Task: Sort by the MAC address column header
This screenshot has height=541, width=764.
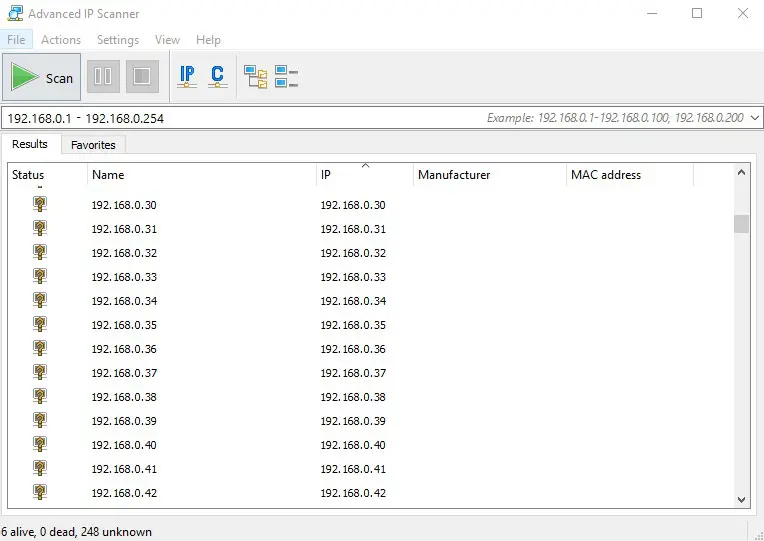Action: click(630, 175)
